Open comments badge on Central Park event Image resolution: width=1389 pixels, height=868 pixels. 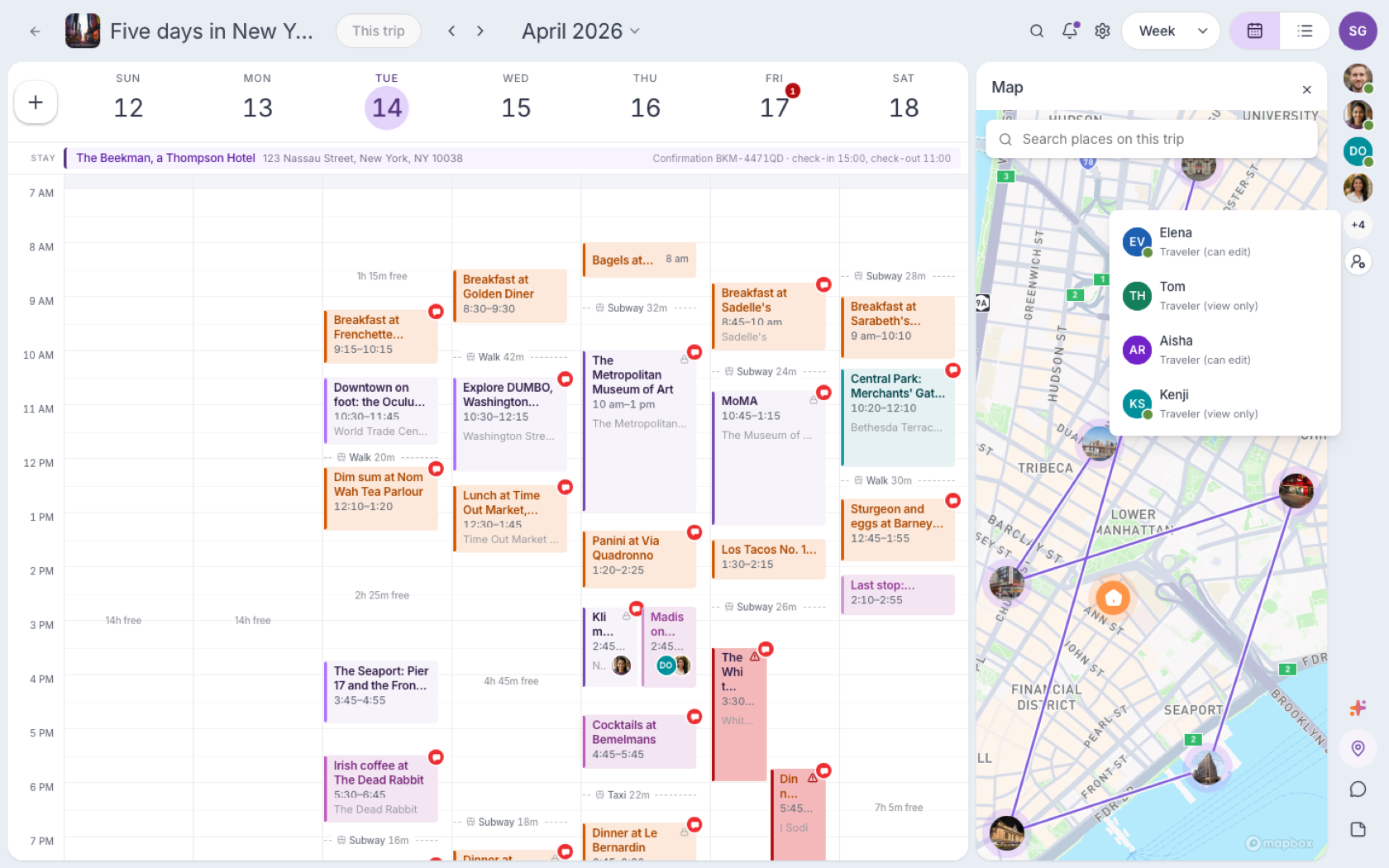[953, 370]
